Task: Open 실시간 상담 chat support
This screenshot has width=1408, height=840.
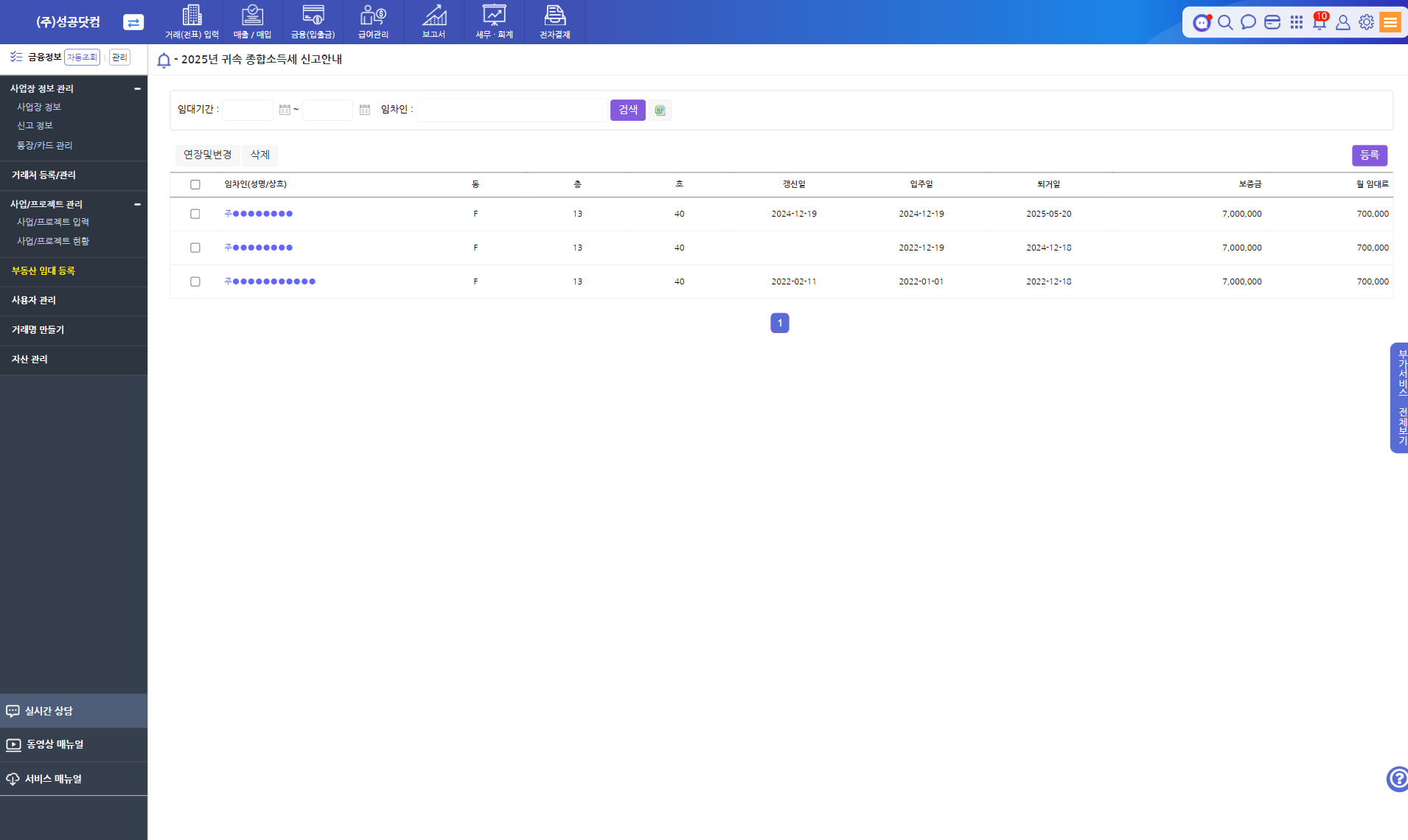Action: (x=74, y=711)
